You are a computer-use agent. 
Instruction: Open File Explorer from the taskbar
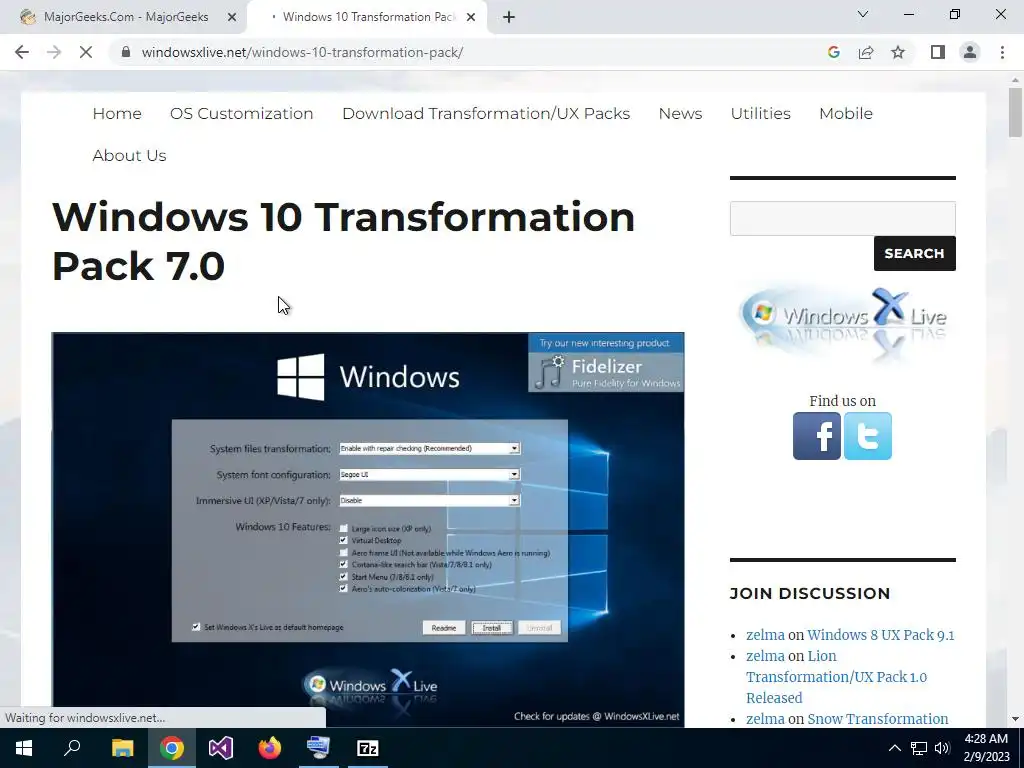point(122,748)
